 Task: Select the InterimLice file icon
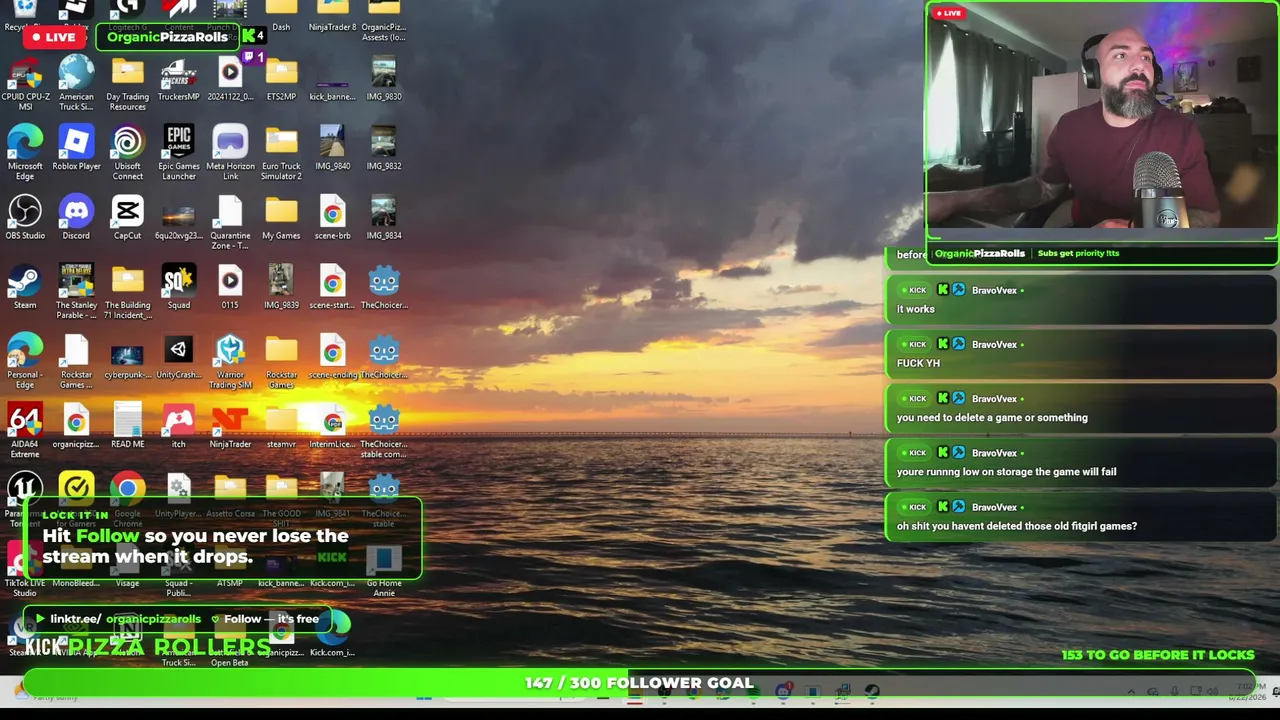click(x=333, y=426)
